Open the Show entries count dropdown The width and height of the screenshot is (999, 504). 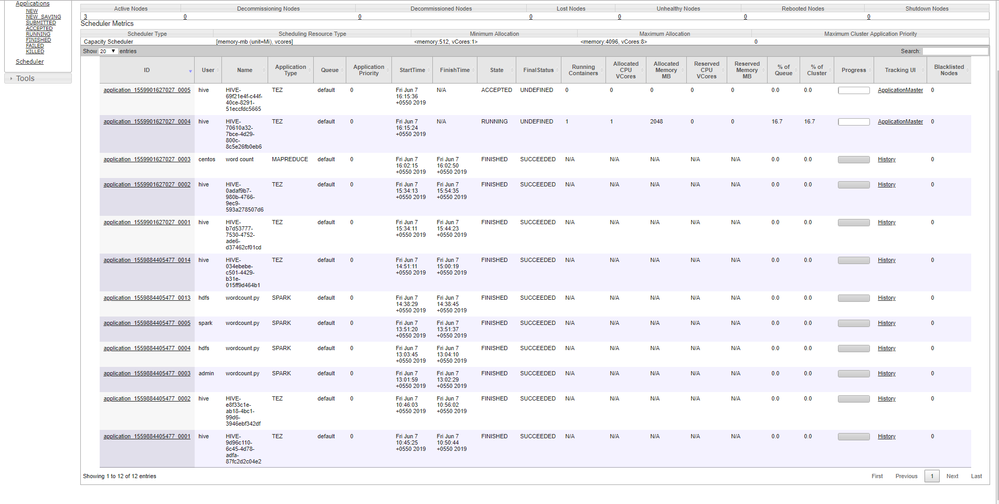point(107,51)
